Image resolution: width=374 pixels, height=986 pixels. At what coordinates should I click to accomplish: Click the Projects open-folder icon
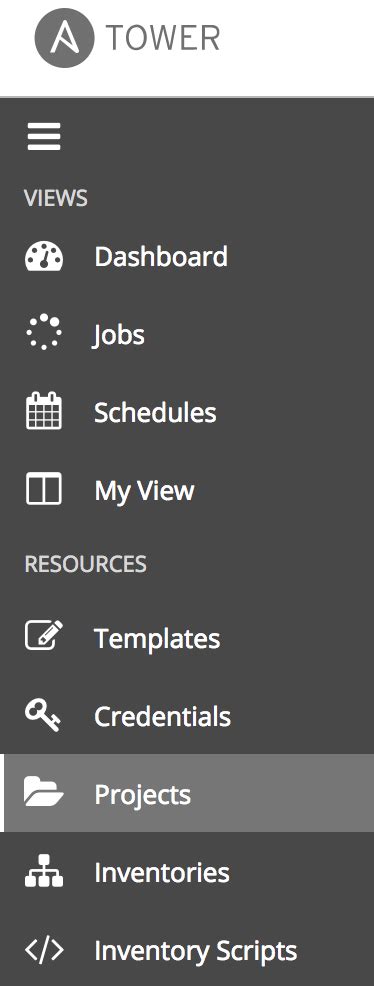tap(44, 792)
